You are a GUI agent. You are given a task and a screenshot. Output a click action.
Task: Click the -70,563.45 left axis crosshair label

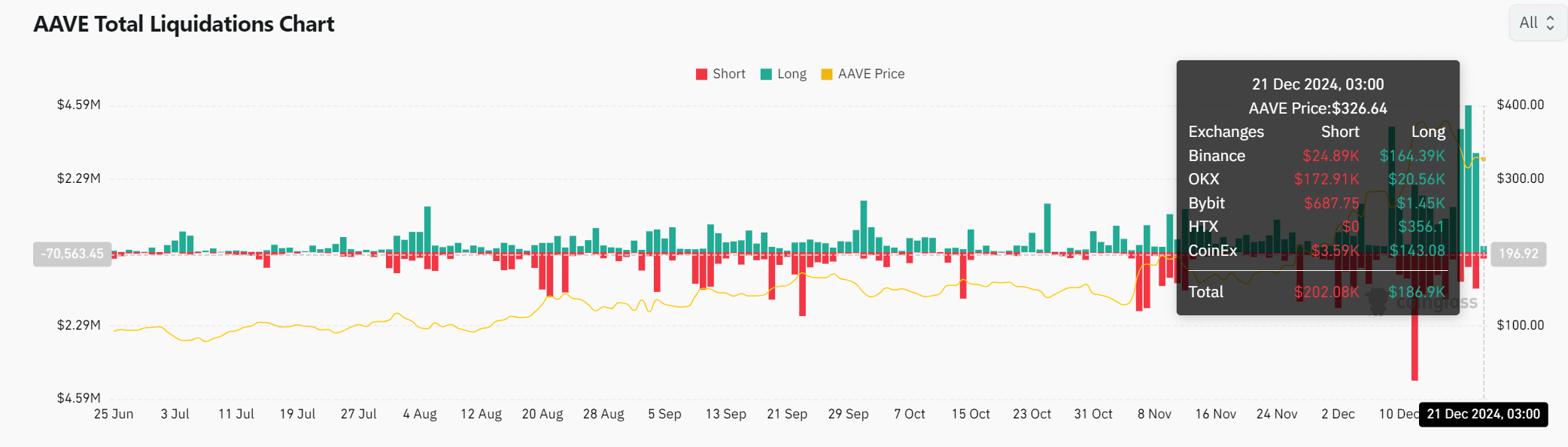pos(72,254)
